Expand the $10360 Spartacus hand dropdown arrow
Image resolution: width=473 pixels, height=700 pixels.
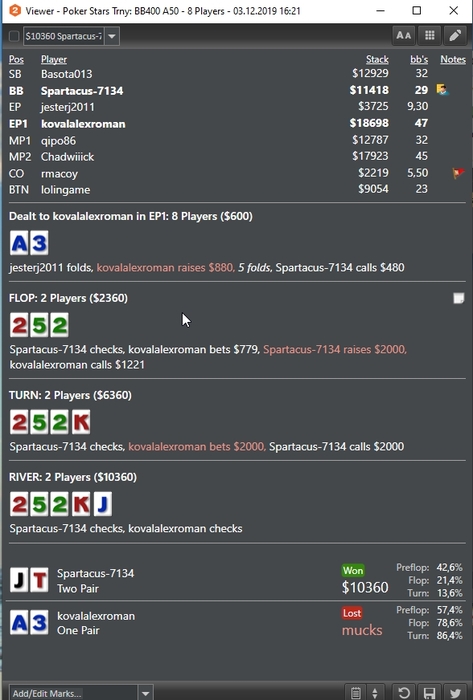(112, 36)
